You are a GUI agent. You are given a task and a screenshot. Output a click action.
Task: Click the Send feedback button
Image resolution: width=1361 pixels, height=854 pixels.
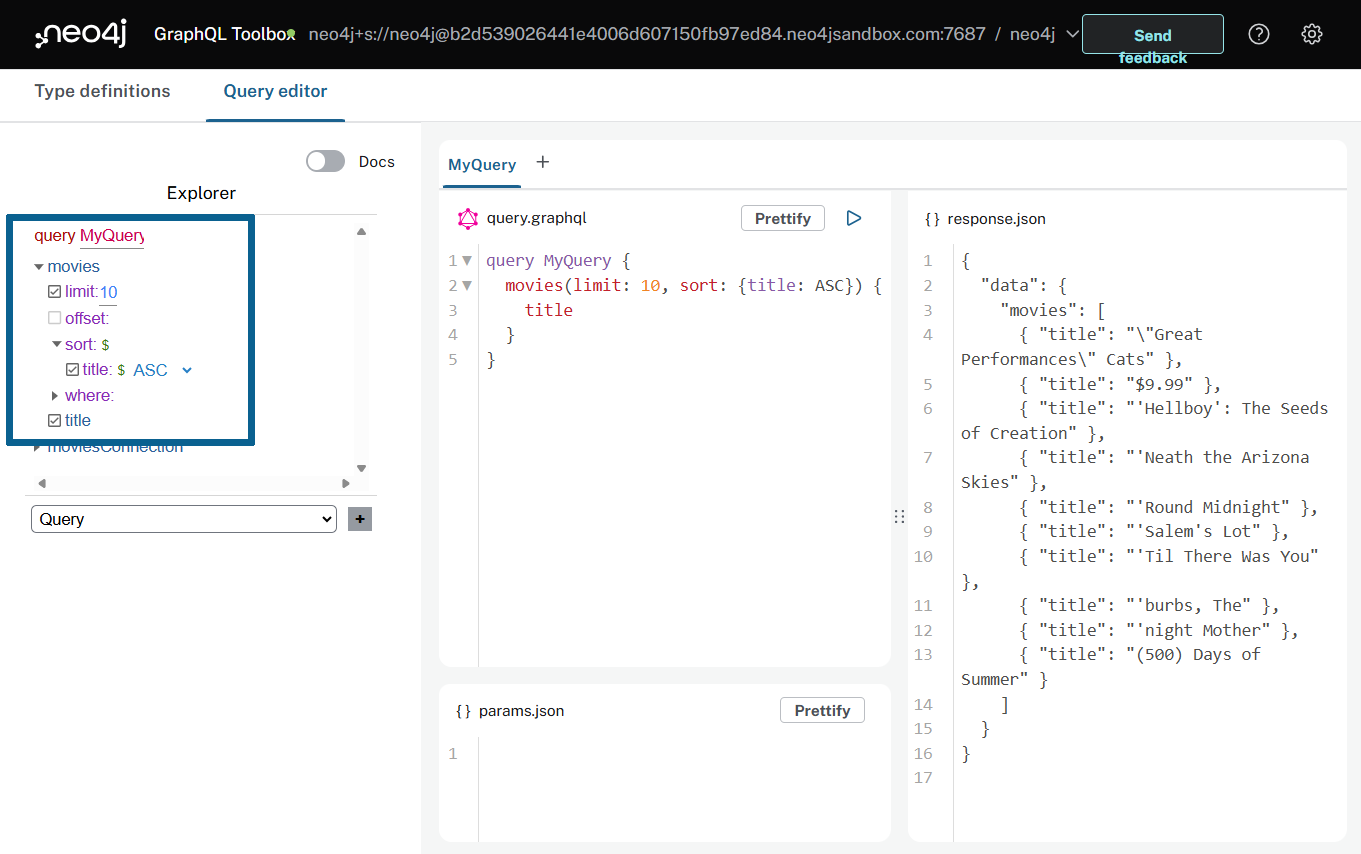click(x=1152, y=34)
